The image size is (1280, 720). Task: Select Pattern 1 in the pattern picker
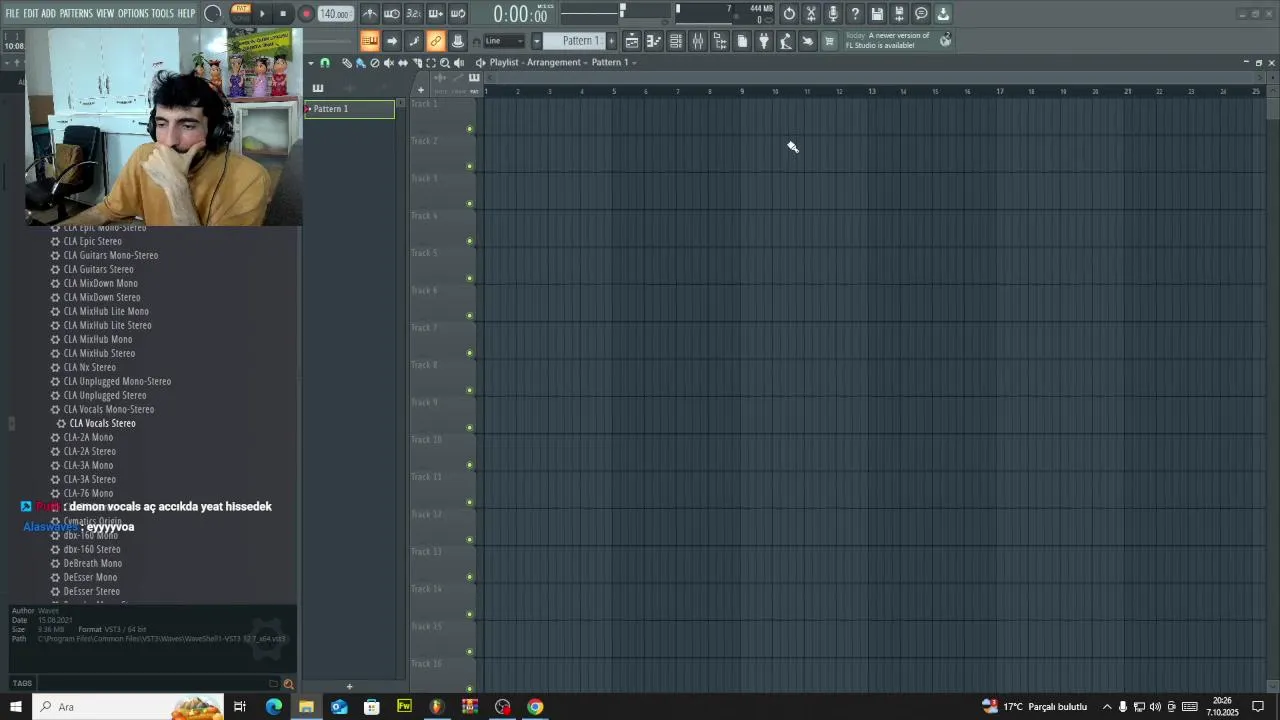pos(350,109)
